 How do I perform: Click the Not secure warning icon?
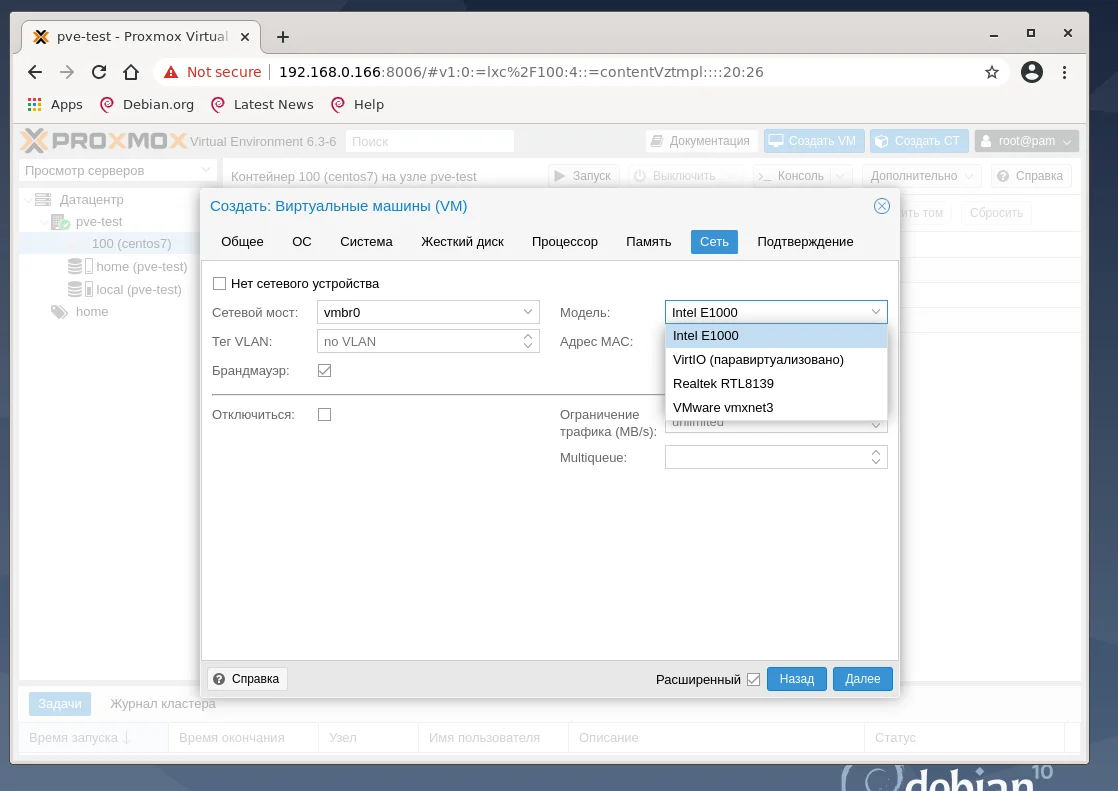point(173,71)
